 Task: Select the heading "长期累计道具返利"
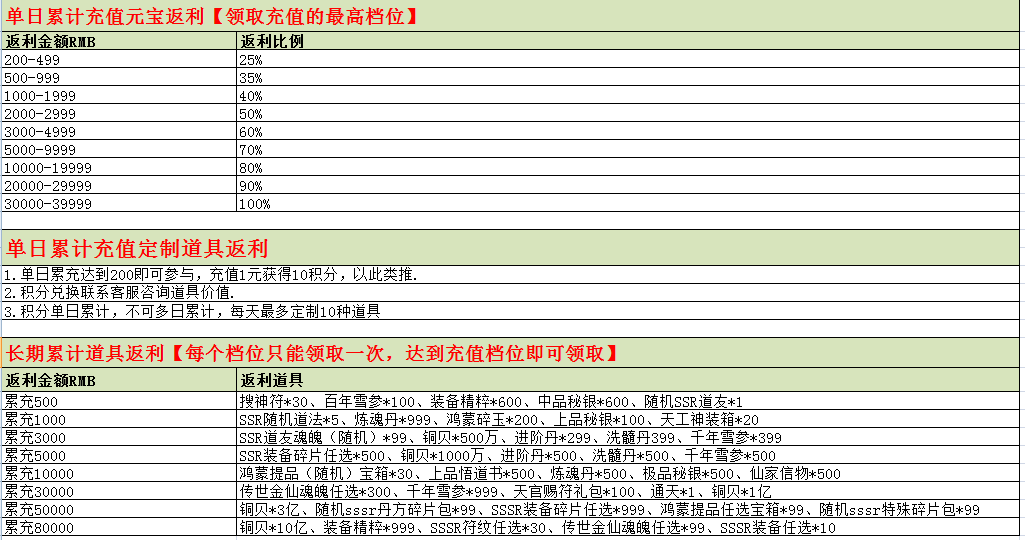click(510, 354)
